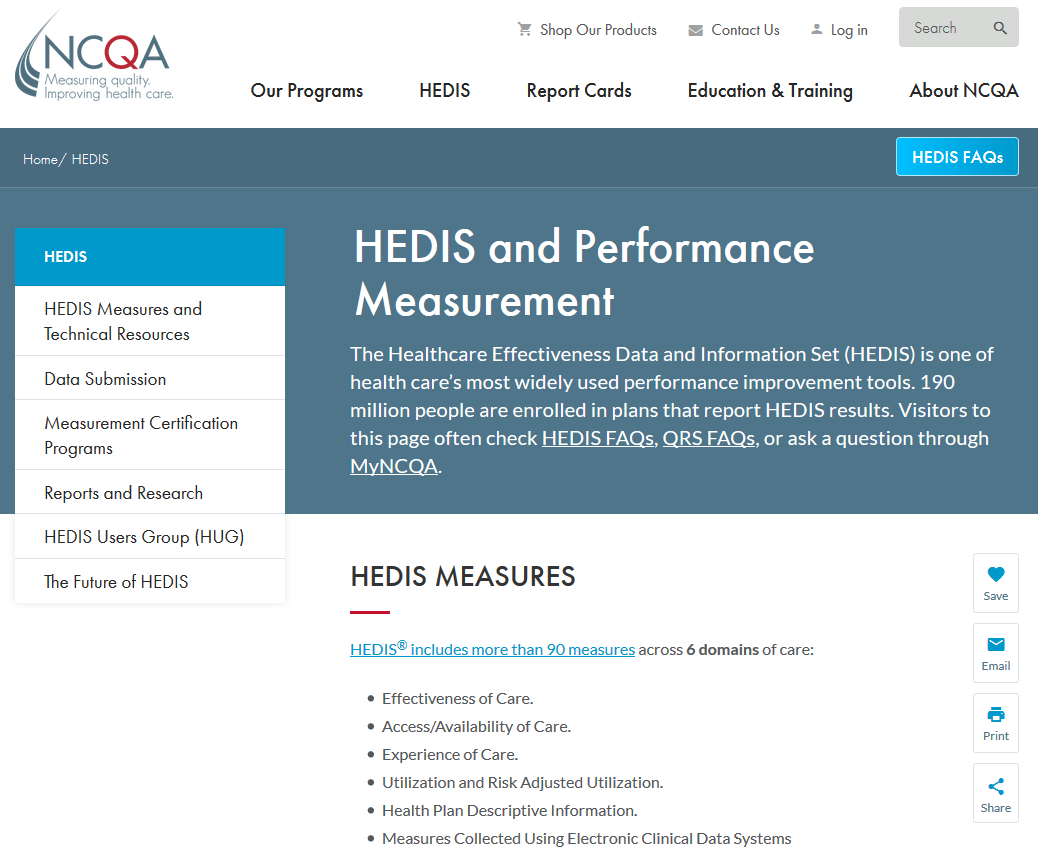
Task: Click the NCQA logo
Action: click(93, 56)
